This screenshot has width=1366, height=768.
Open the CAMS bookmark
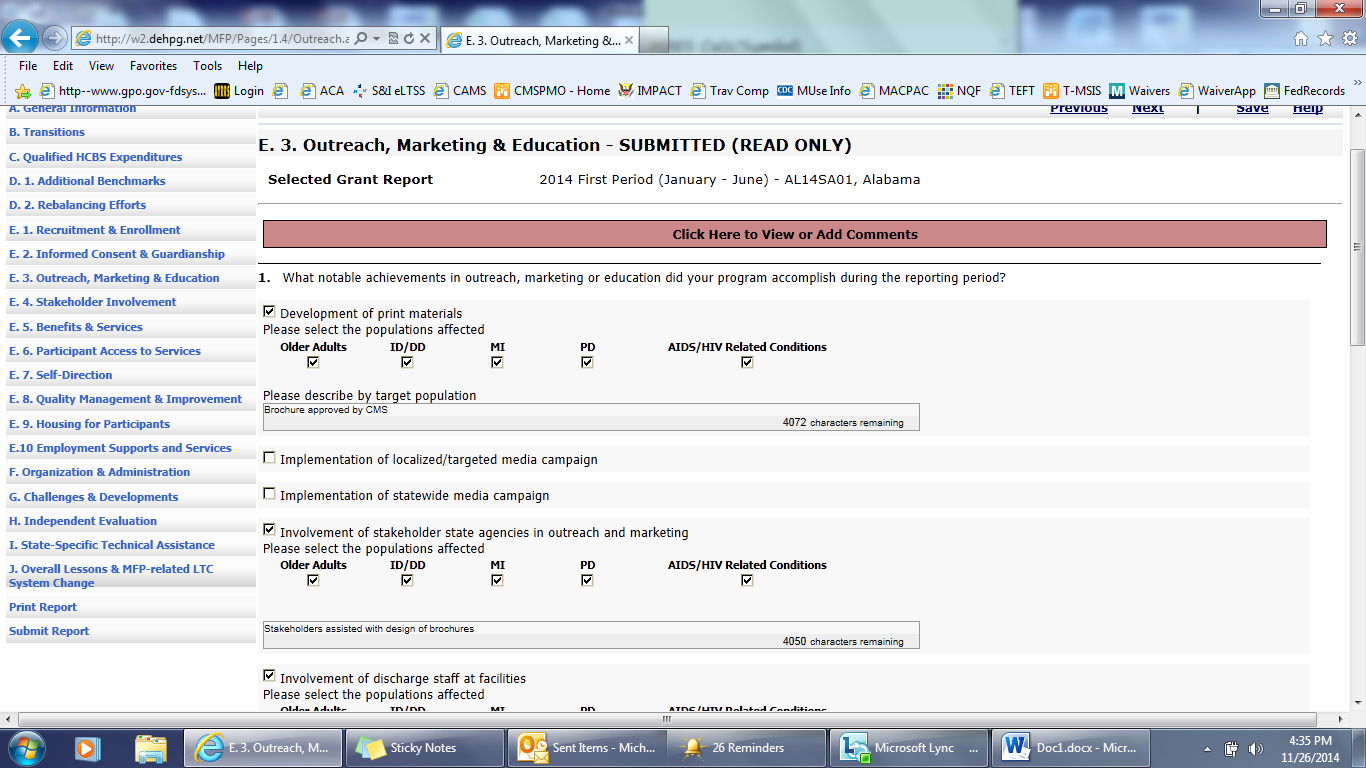(x=460, y=91)
